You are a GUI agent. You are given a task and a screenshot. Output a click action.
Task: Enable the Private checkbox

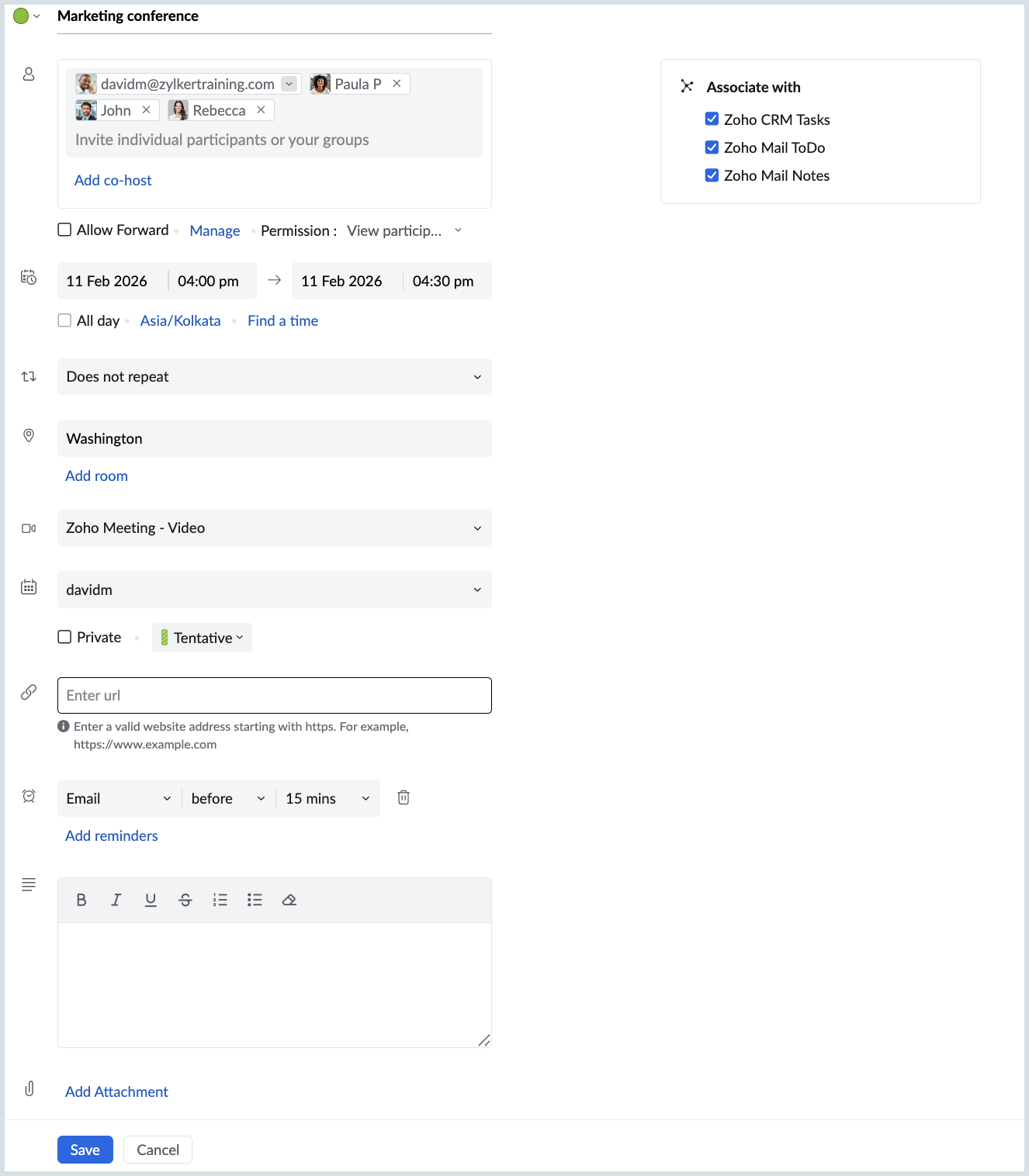[x=65, y=637]
